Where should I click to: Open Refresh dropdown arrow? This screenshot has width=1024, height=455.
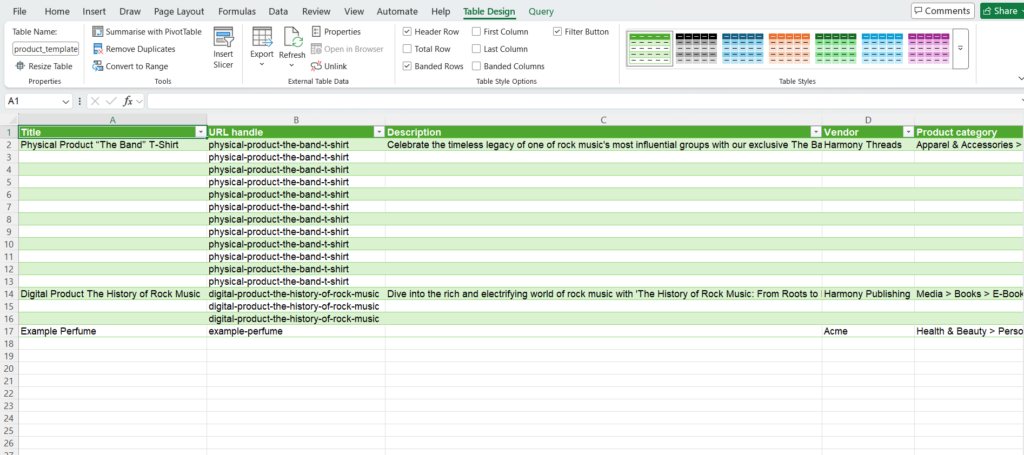[292, 65]
